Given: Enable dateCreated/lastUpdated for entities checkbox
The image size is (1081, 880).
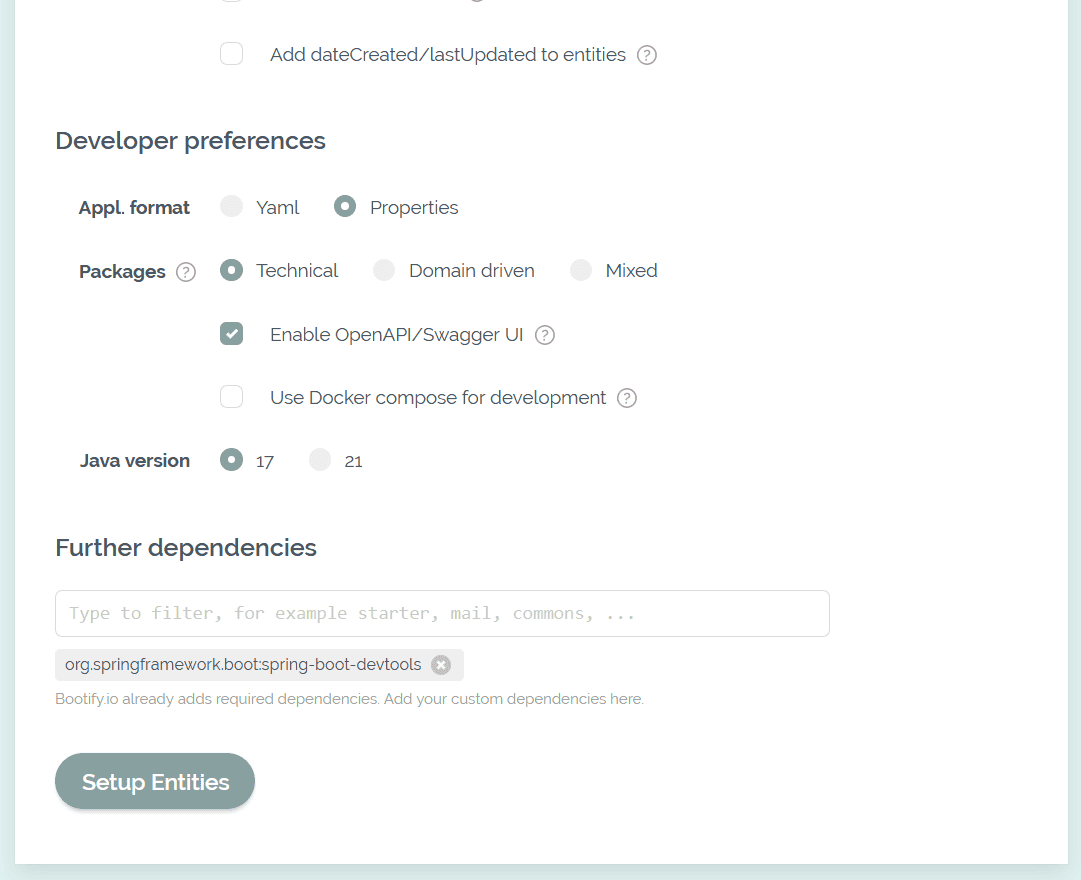Looking at the screenshot, I should pos(232,54).
